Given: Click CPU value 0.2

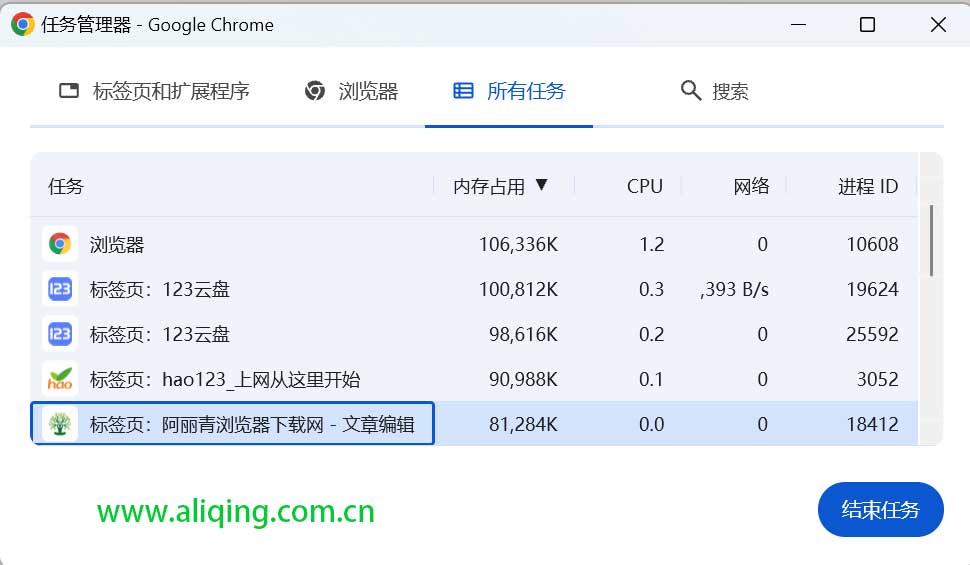Looking at the screenshot, I should pyautogui.click(x=651, y=335).
